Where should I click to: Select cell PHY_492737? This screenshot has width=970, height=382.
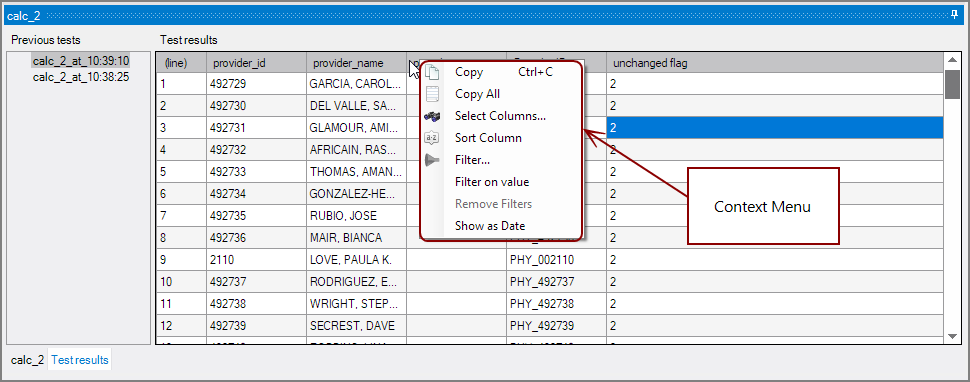(556, 282)
